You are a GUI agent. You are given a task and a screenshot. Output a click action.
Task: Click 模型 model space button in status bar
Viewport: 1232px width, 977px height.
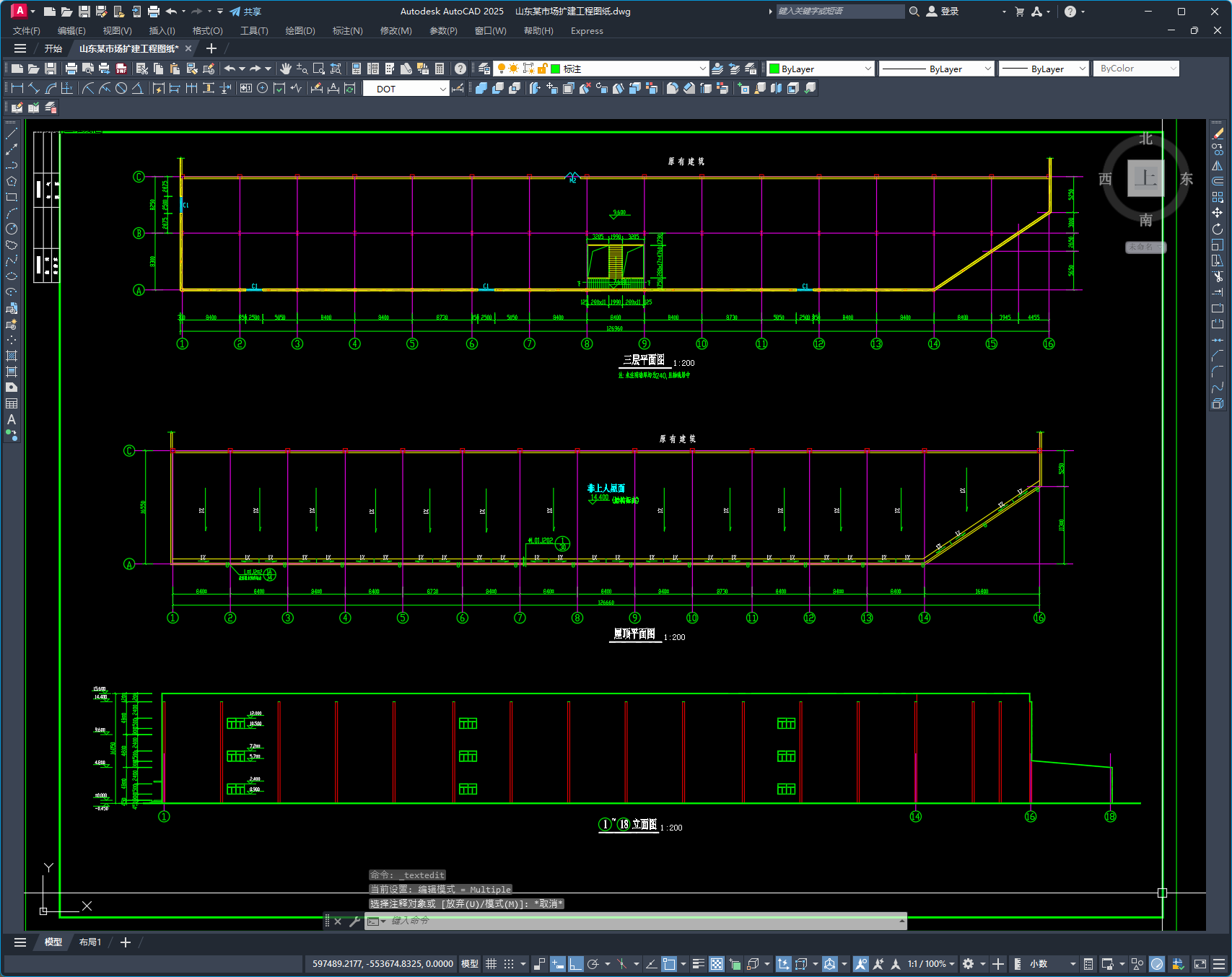pos(470,964)
